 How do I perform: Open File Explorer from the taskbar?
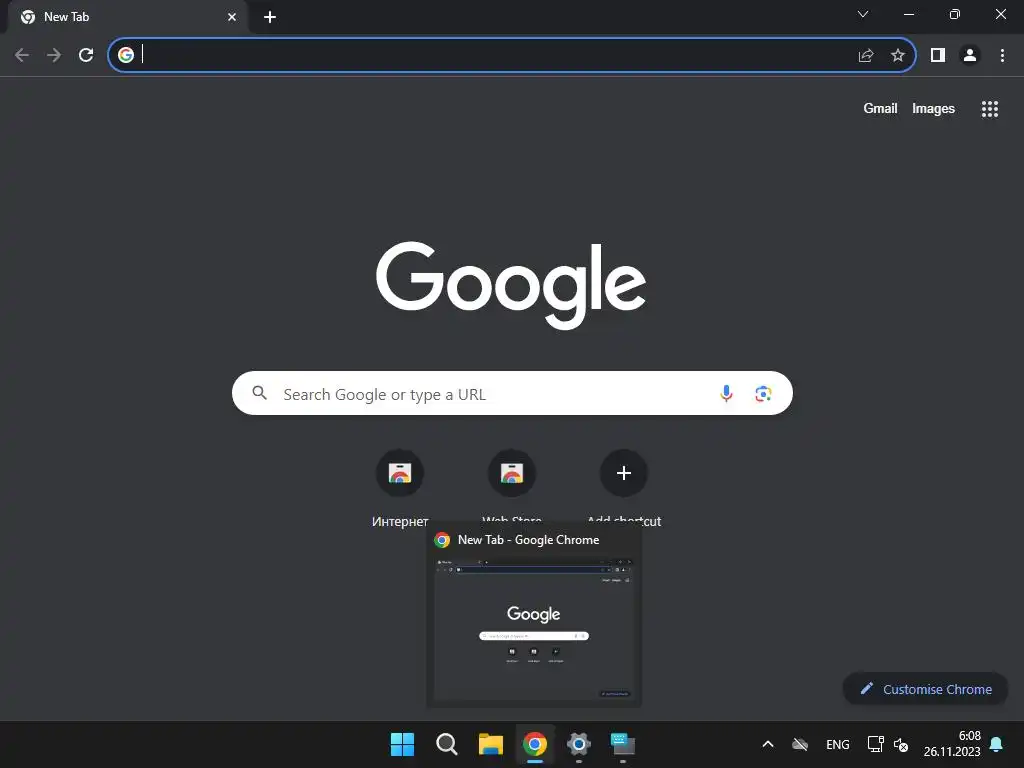pyautogui.click(x=490, y=744)
